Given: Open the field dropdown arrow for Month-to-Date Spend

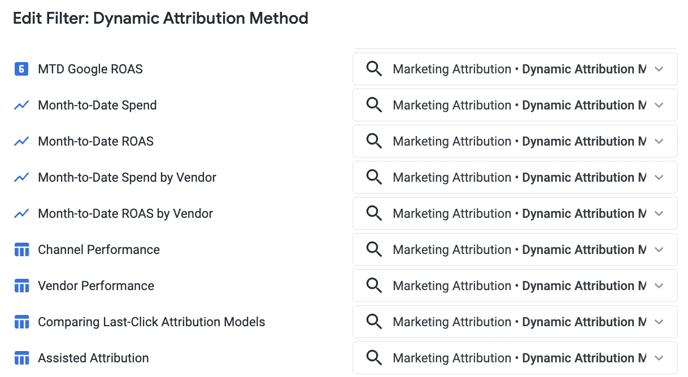Looking at the screenshot, I should [659, 105].
